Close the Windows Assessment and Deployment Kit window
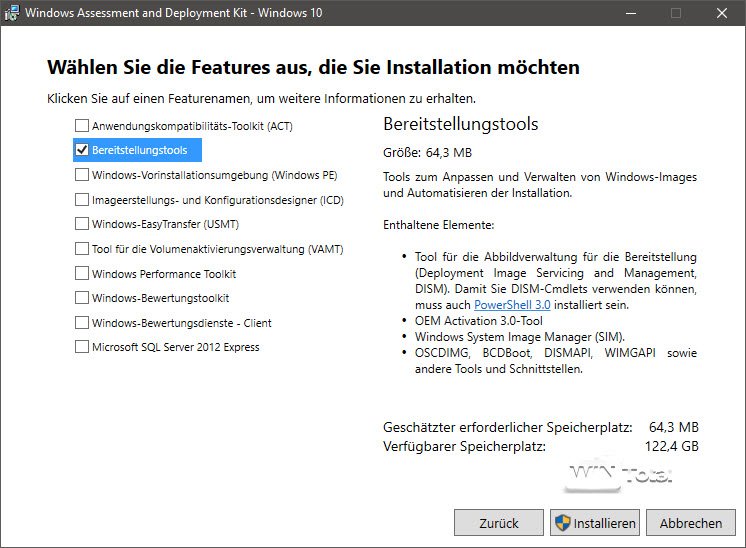Image resolution: width=746 pixels, height=548 pixels. pos(721,13)
